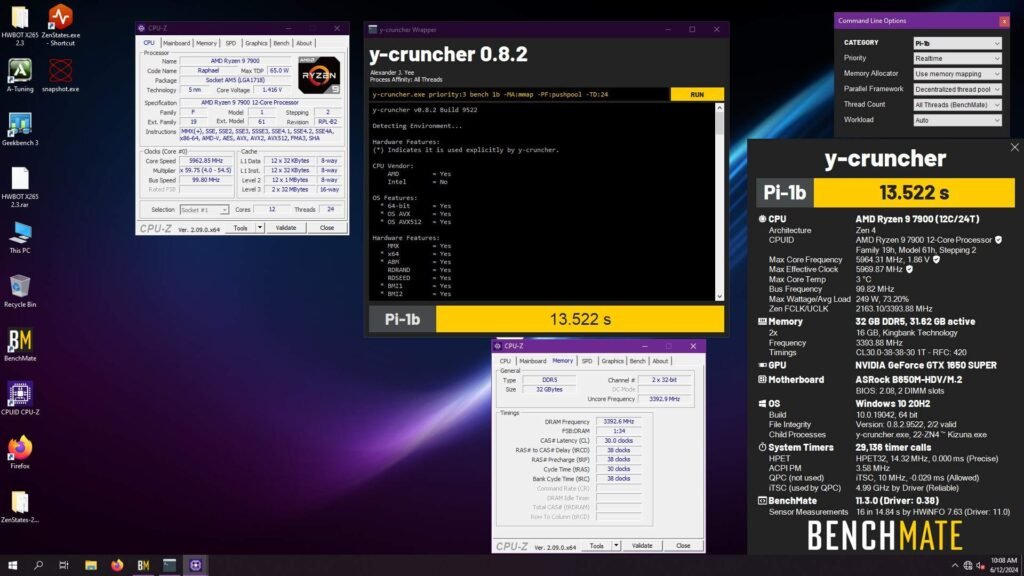1024x576 pixels.
Task: Open the Tools dropdown arrow in CPU-Z
Action: tap(260, 227)
